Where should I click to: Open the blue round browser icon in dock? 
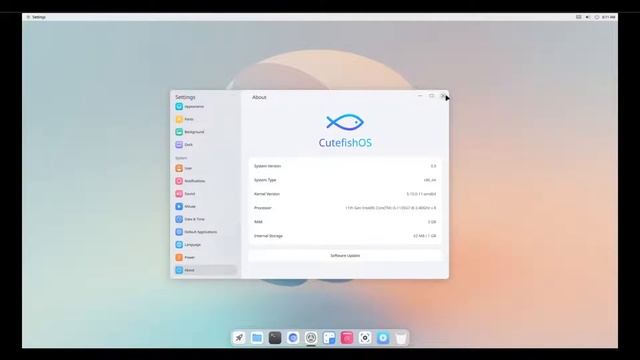pos(293,338)
